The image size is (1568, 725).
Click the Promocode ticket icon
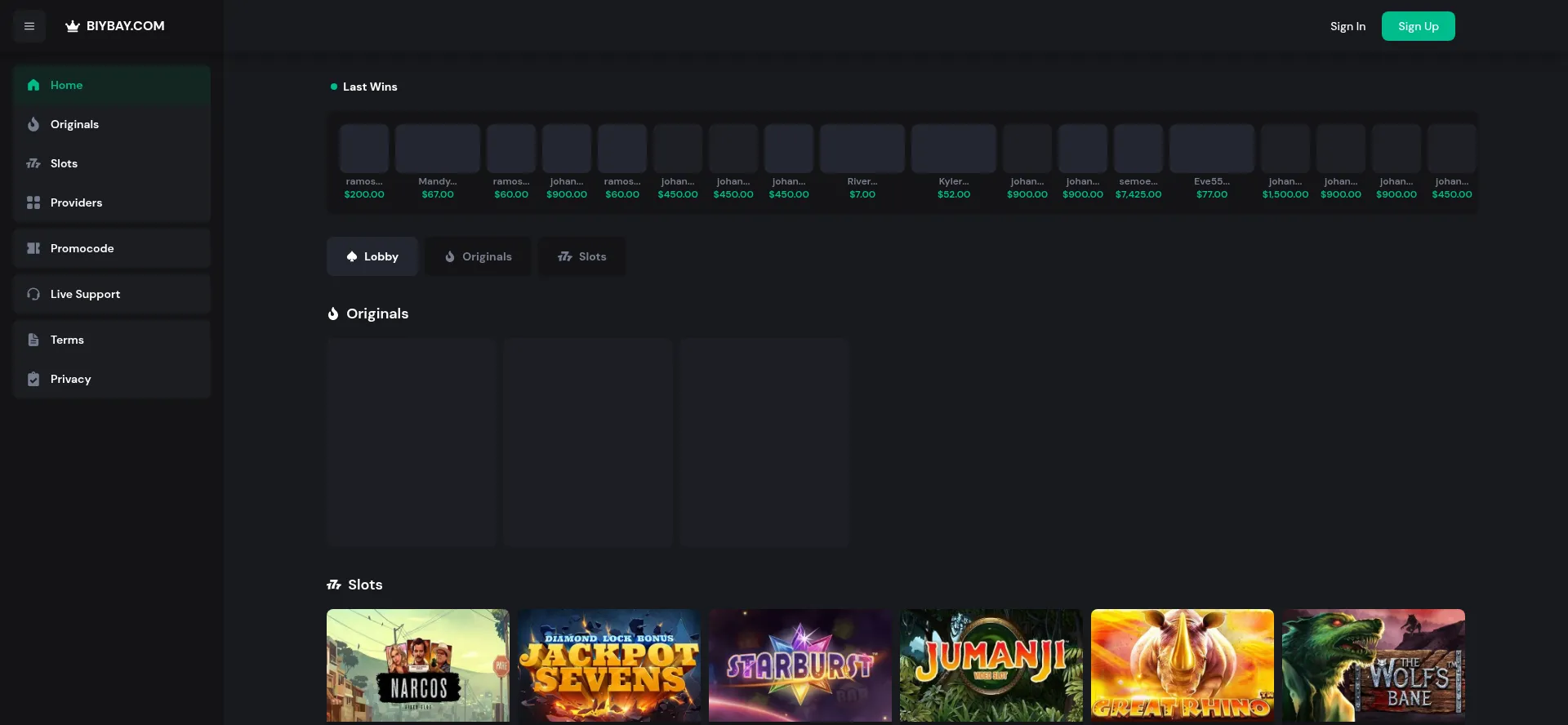(x=33, y=248)
